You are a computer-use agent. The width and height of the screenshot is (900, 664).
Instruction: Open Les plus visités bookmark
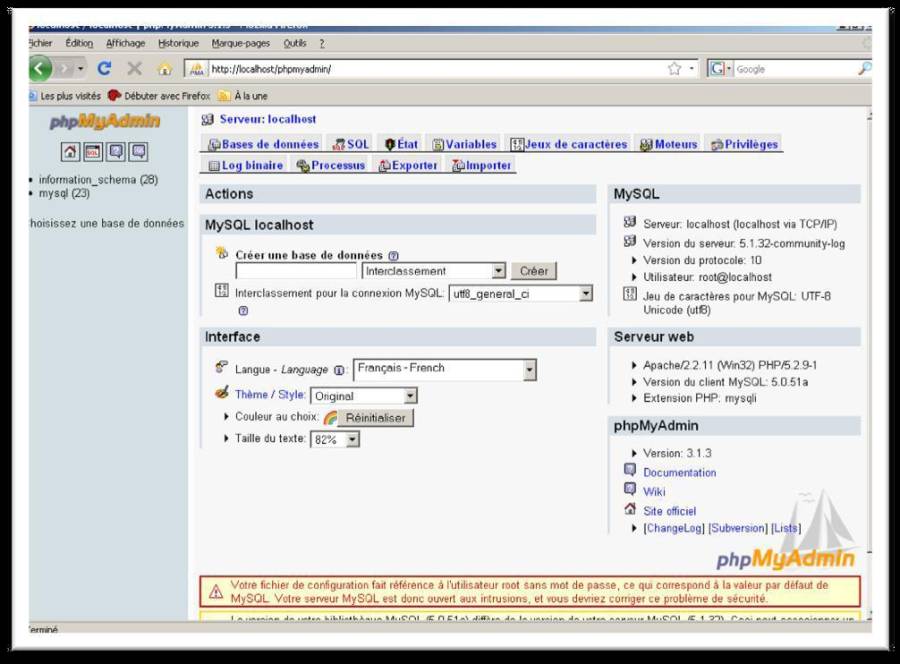[x=65, y=96]
